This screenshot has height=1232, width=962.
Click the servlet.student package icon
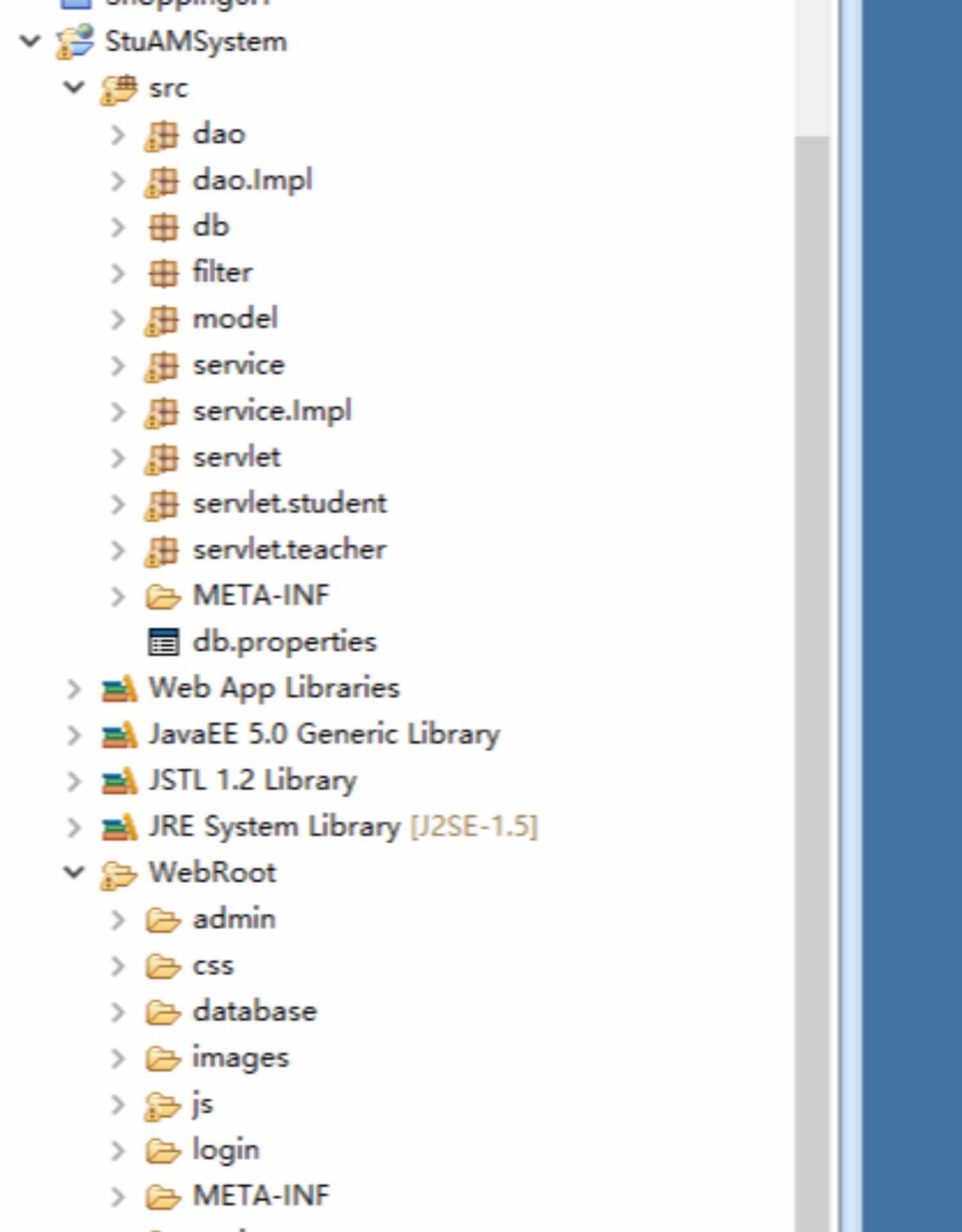click(162, 504)
